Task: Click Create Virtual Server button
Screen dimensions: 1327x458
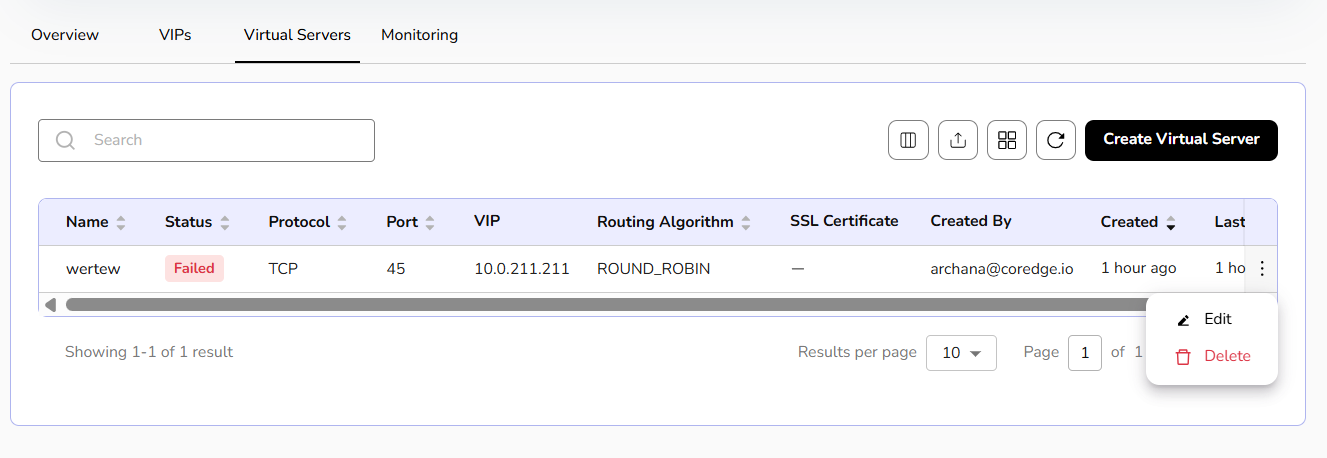Action: [1181, 140]
